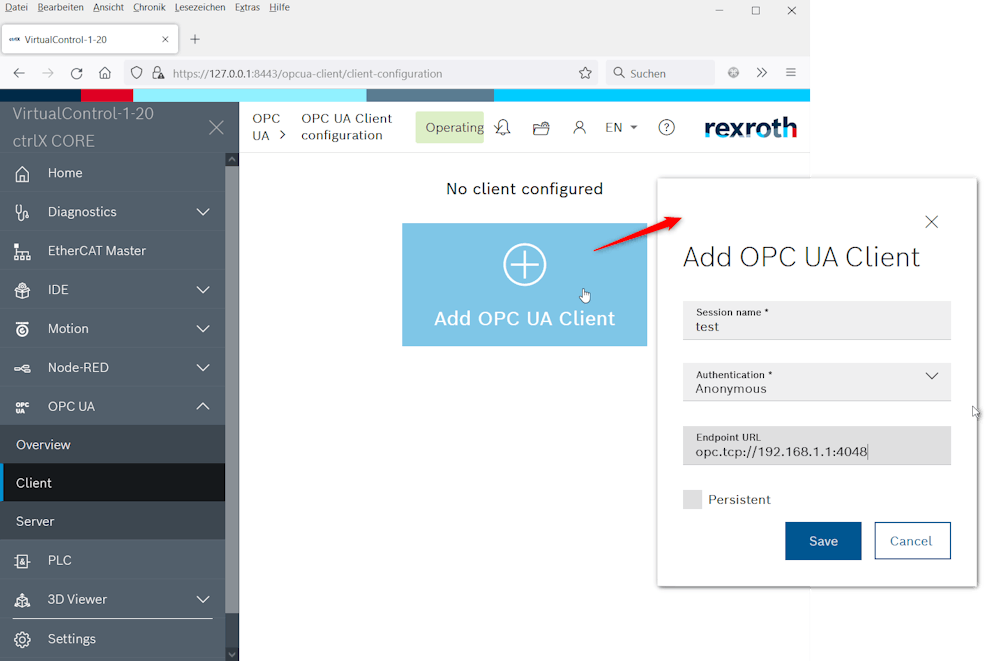Select Server in OPC UA submenu
The image size is (999, 661).
[35, 521]
